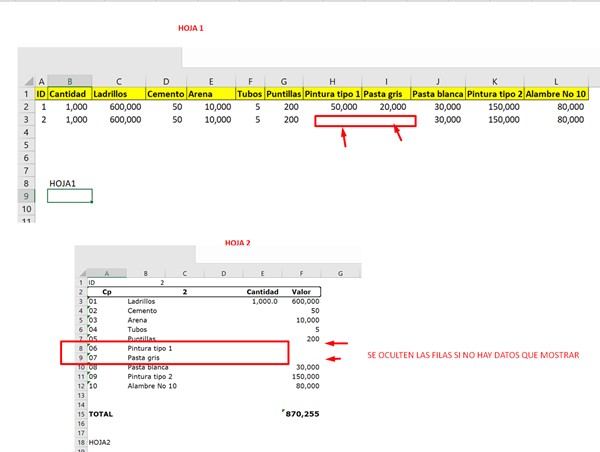This screenshot has height=452, width=600.
Task: Click the 'Pasta gris' row label in Hoja 2
Action: coord(143,357)
